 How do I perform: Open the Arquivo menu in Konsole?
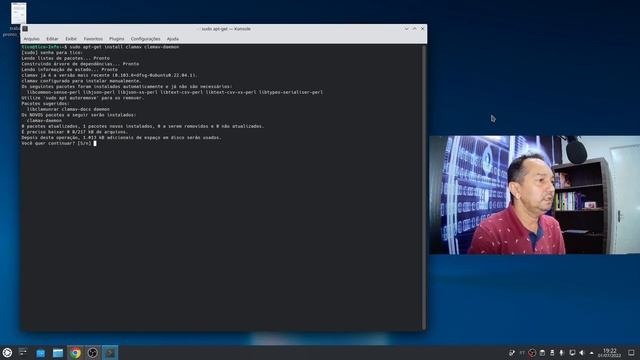31,39
